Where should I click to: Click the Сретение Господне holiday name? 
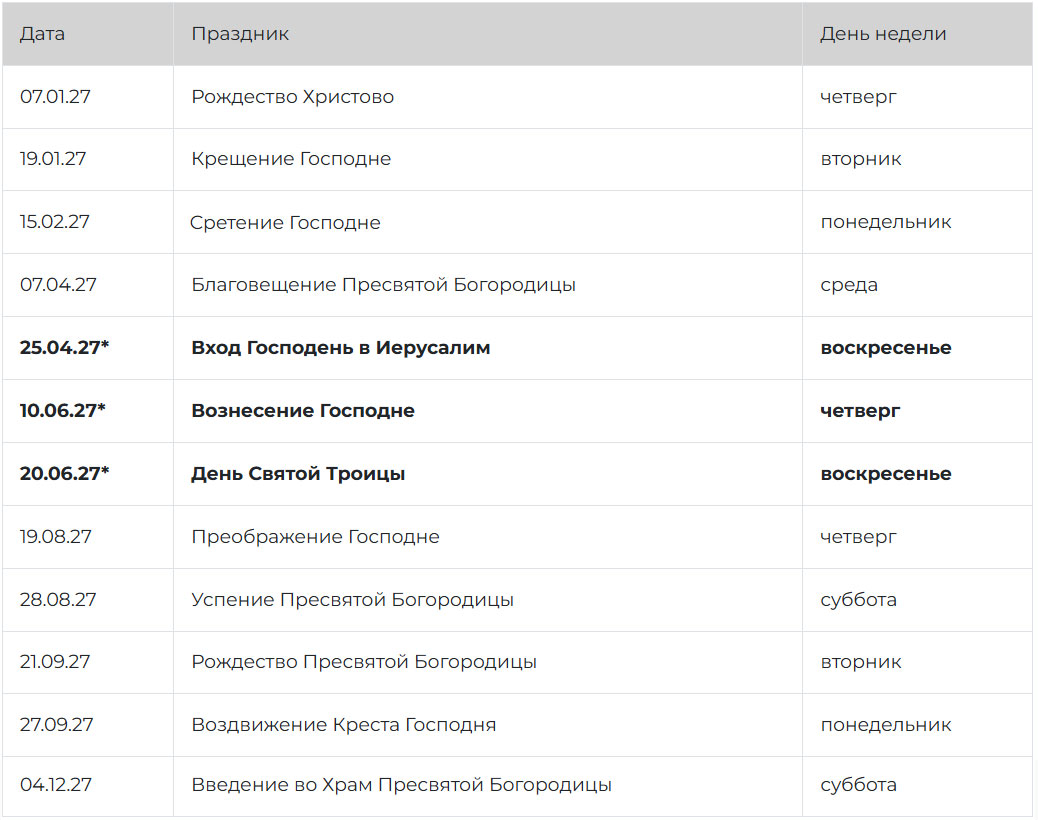pos(285,222)
